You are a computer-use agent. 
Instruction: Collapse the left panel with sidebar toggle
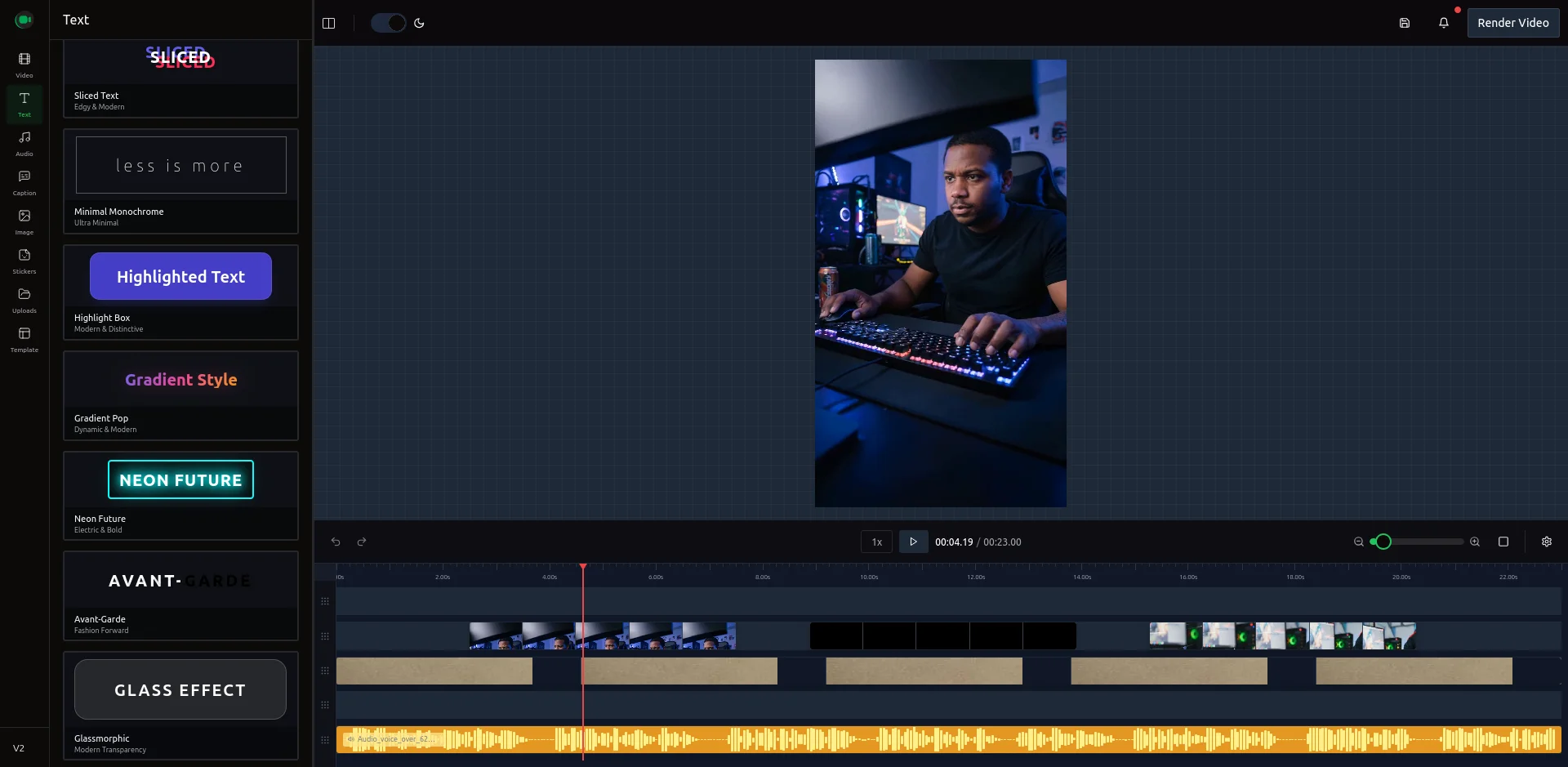pyautogui.click(x=329, y=23)
